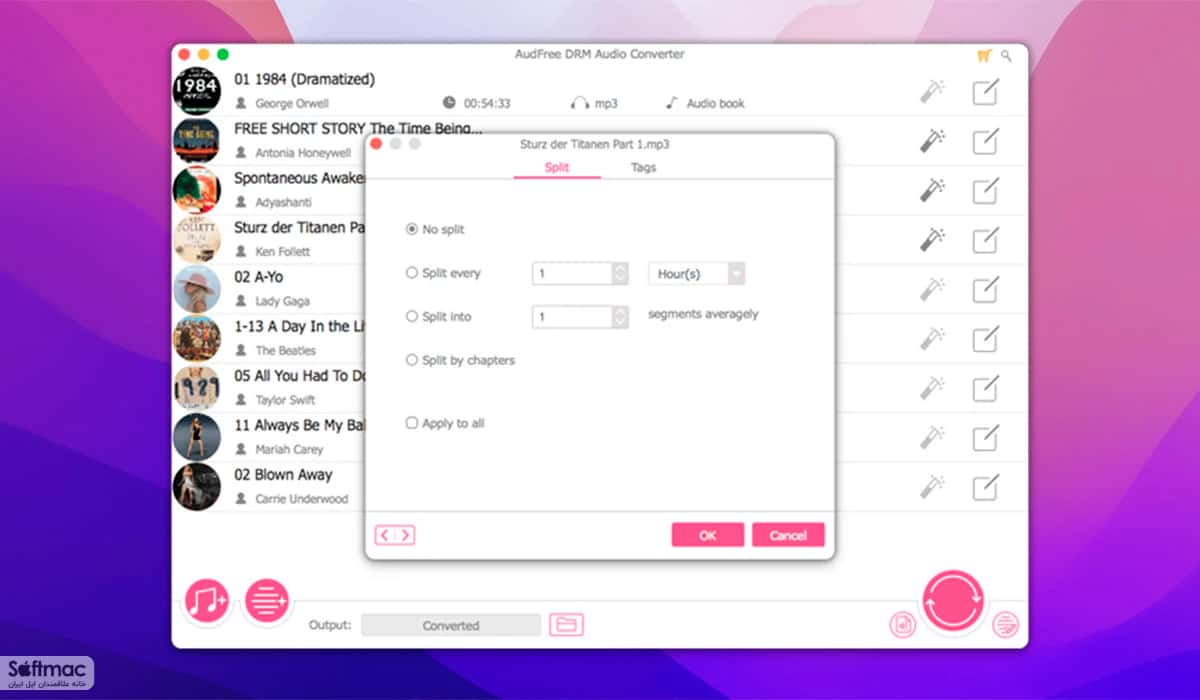Click the mp3 format label
This screenshot has width=1200, height=700.
point(606,103)
